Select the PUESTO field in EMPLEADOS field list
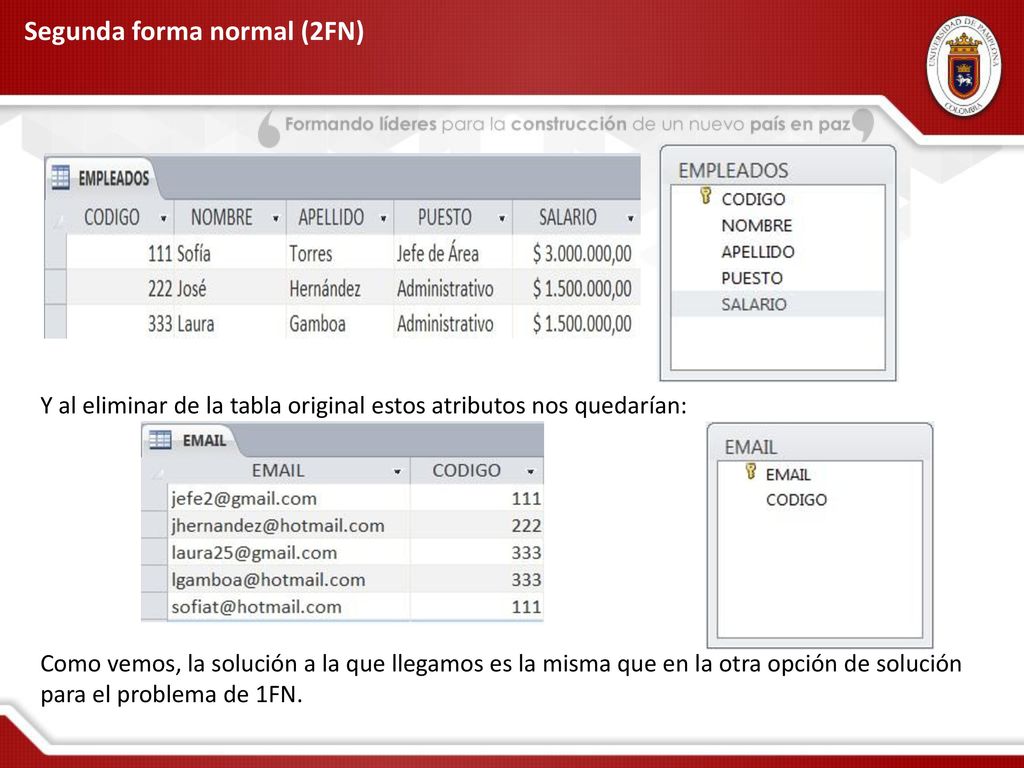 pyautogui.click(x=752, y=278)
